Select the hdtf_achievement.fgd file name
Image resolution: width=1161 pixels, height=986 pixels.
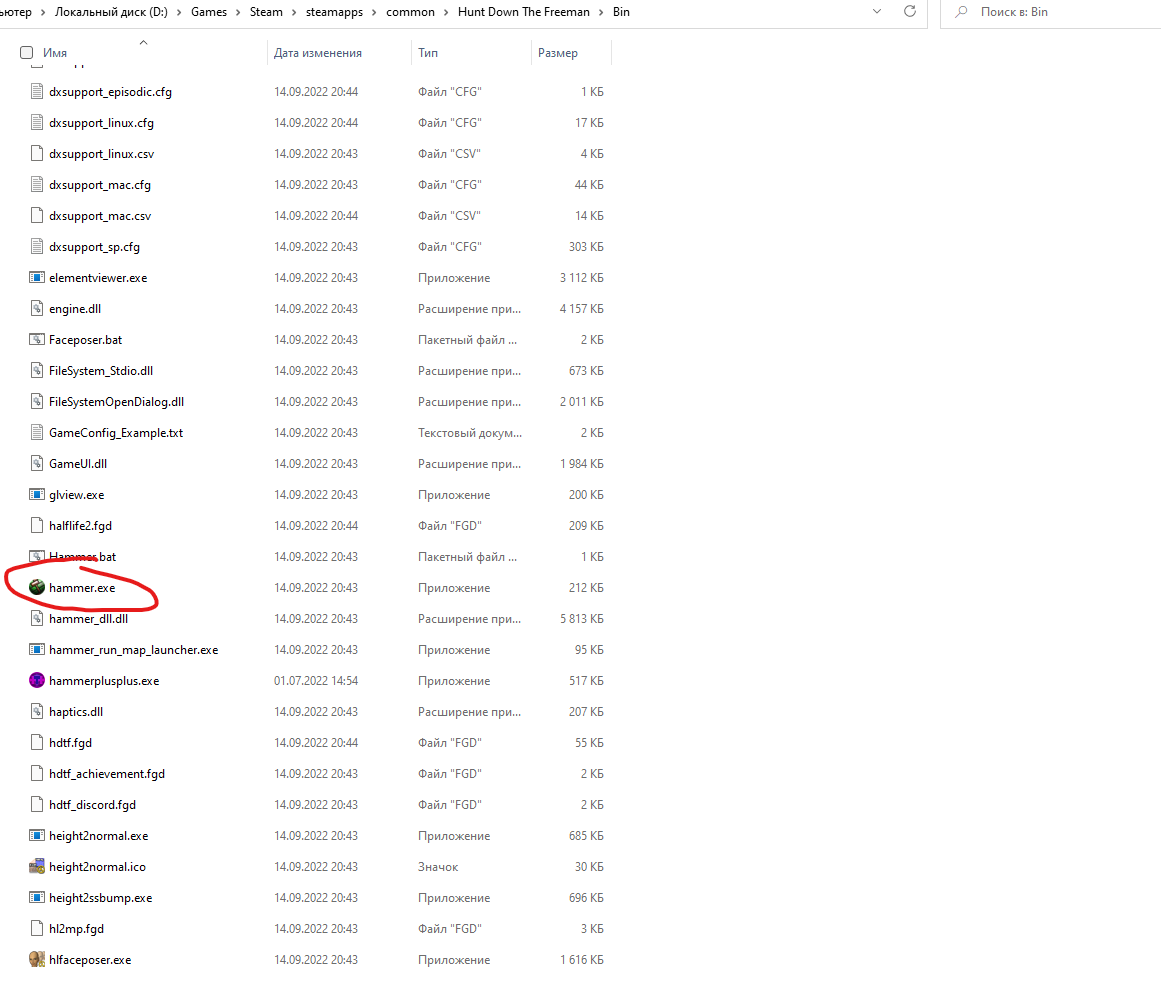(107, 774)
